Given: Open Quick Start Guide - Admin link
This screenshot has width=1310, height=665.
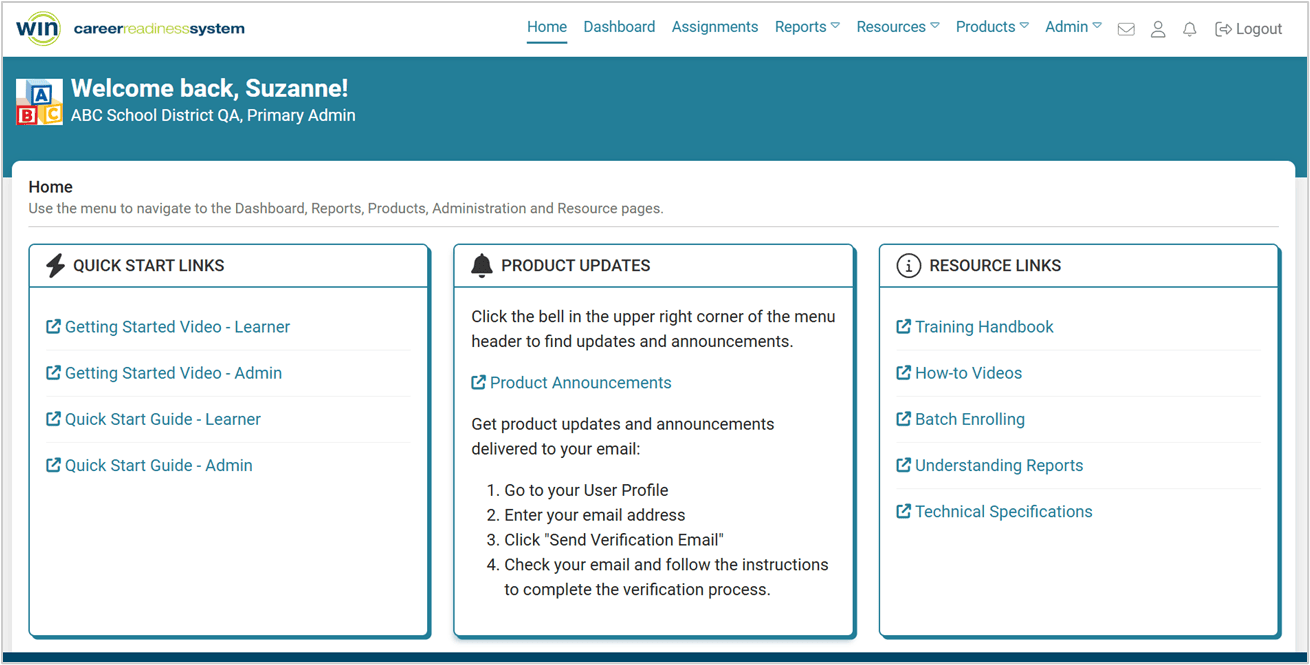Looking at the screenshot, I should (x=158, y=465).
